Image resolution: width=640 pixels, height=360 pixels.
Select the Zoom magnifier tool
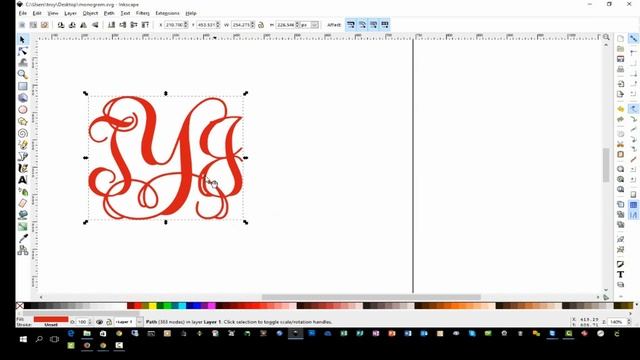(x=22, y=74)
